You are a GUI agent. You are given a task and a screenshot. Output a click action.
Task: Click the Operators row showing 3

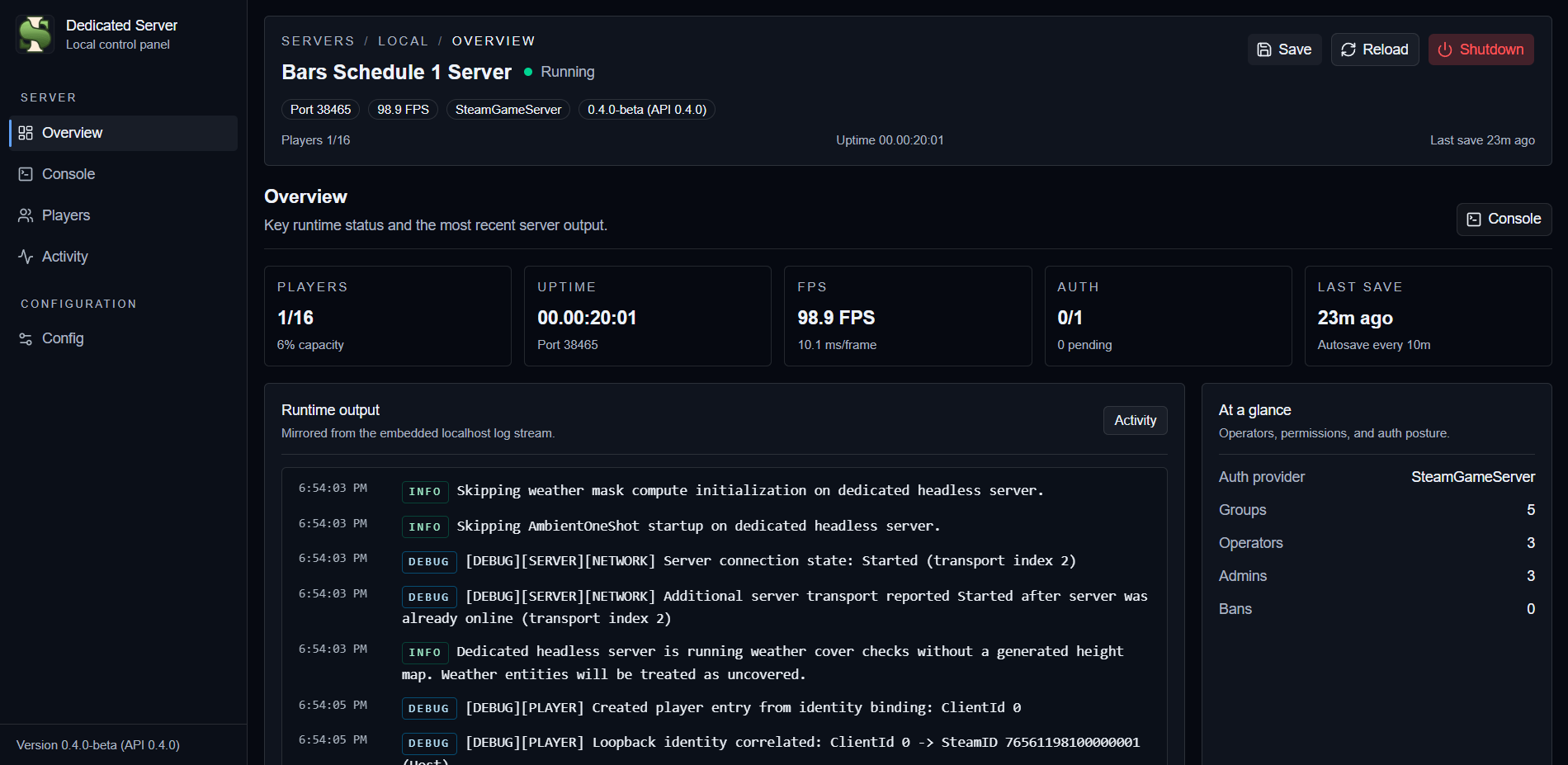[x=1377, y=543]
